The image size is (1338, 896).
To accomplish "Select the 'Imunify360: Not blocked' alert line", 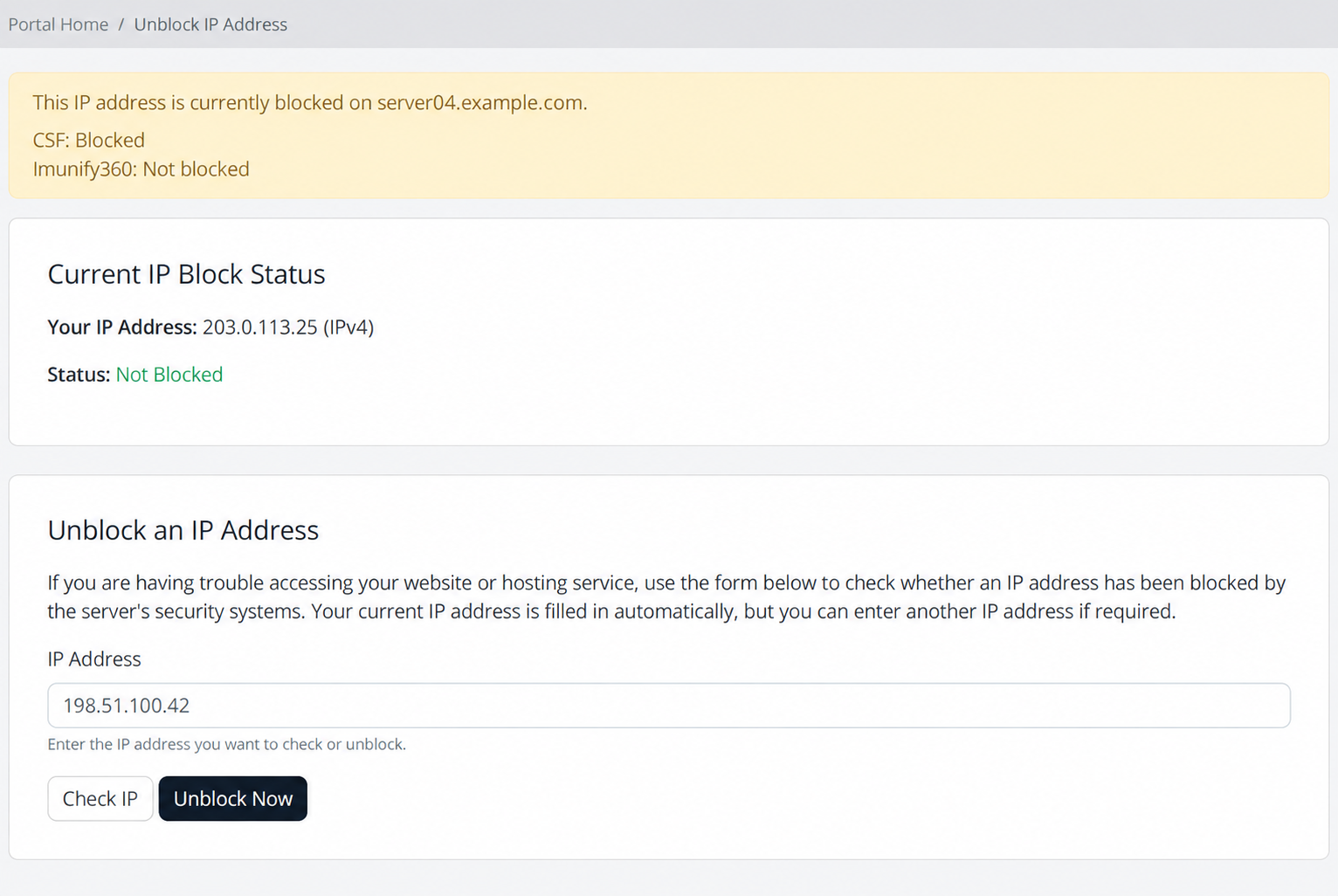I will click(x=141, y=169).
